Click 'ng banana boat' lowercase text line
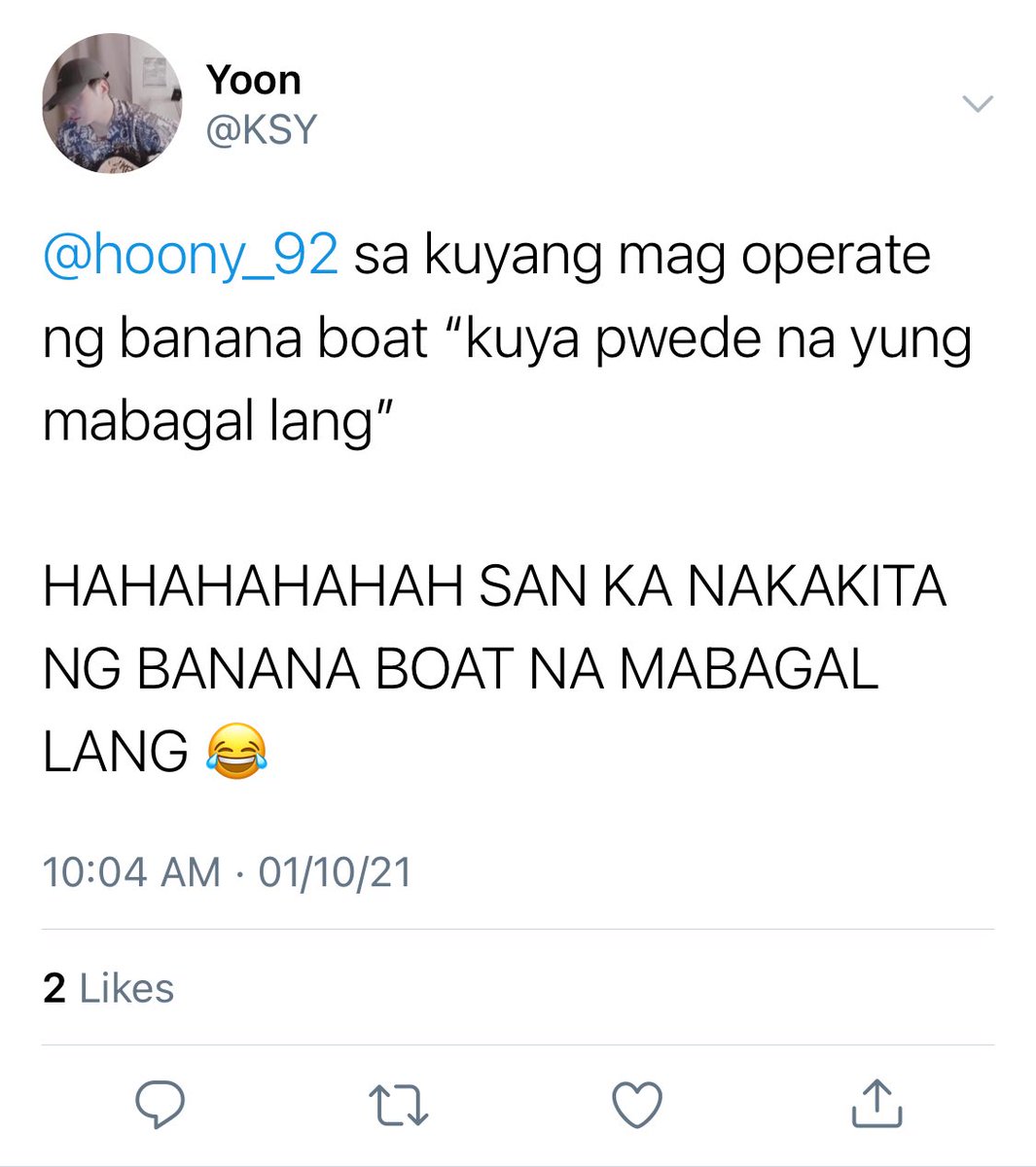Image resolution: width=1036 pixels, height=1167 pixels. [235, 340]
